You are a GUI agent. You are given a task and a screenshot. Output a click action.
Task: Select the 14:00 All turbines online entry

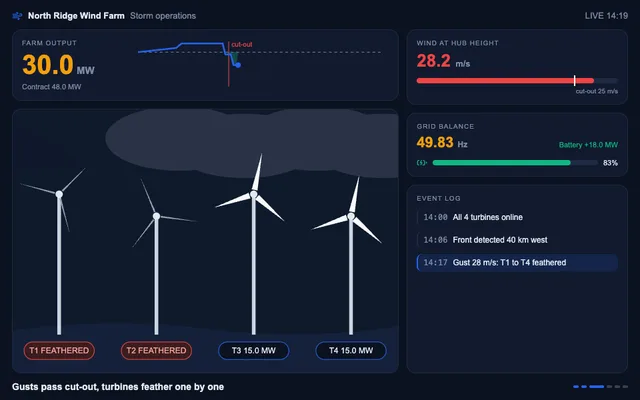[517, 217]
